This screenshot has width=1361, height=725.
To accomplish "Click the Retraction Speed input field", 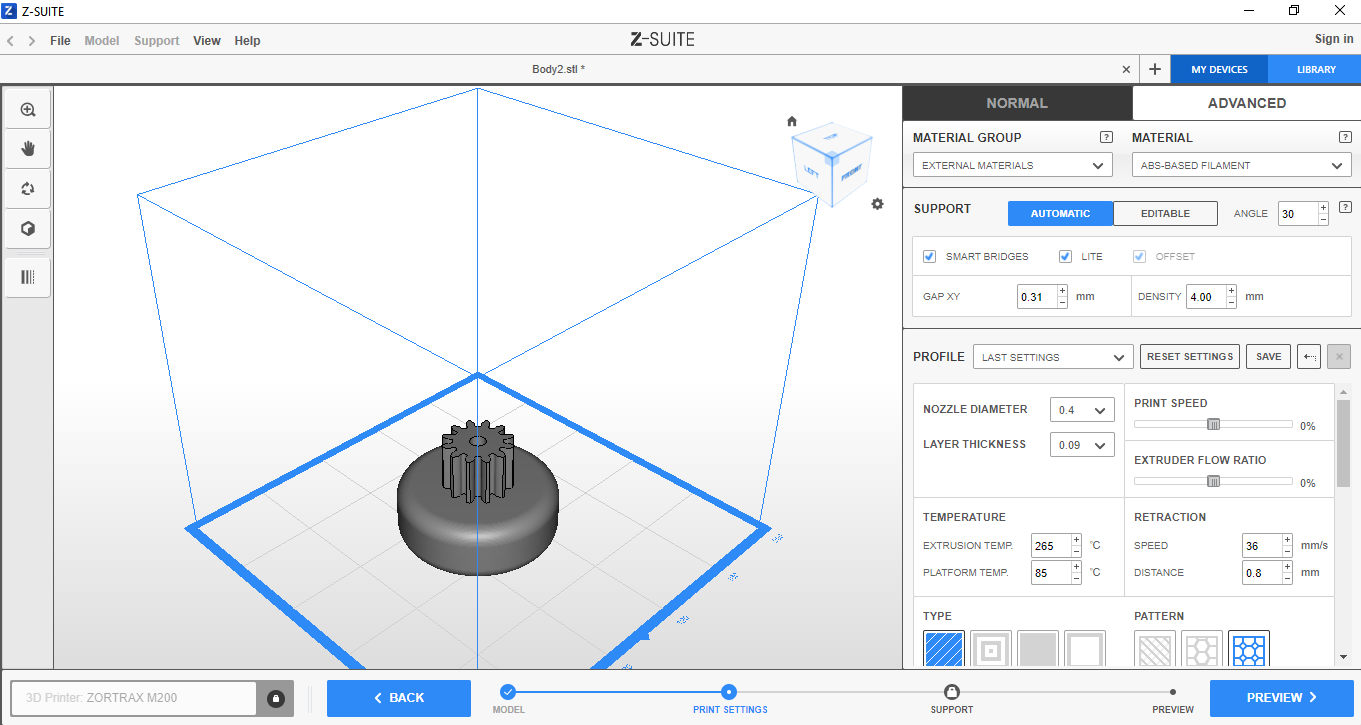I will (1261, 546).
